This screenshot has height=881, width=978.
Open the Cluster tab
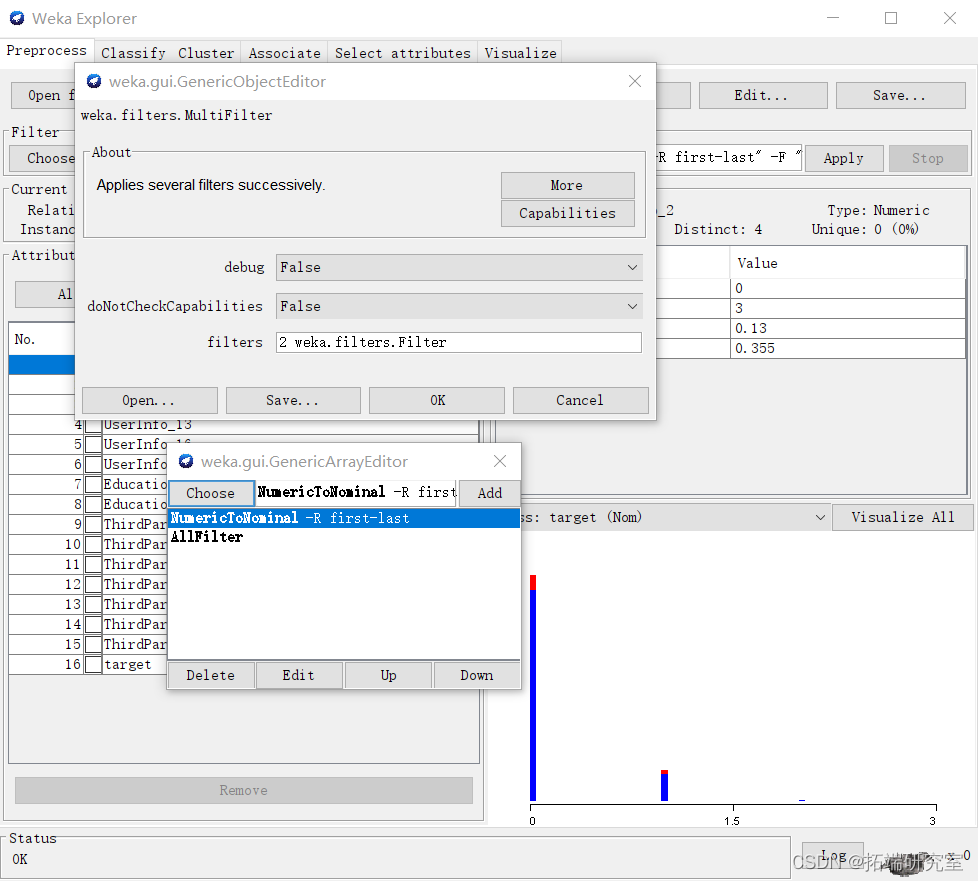click(206, 53)
